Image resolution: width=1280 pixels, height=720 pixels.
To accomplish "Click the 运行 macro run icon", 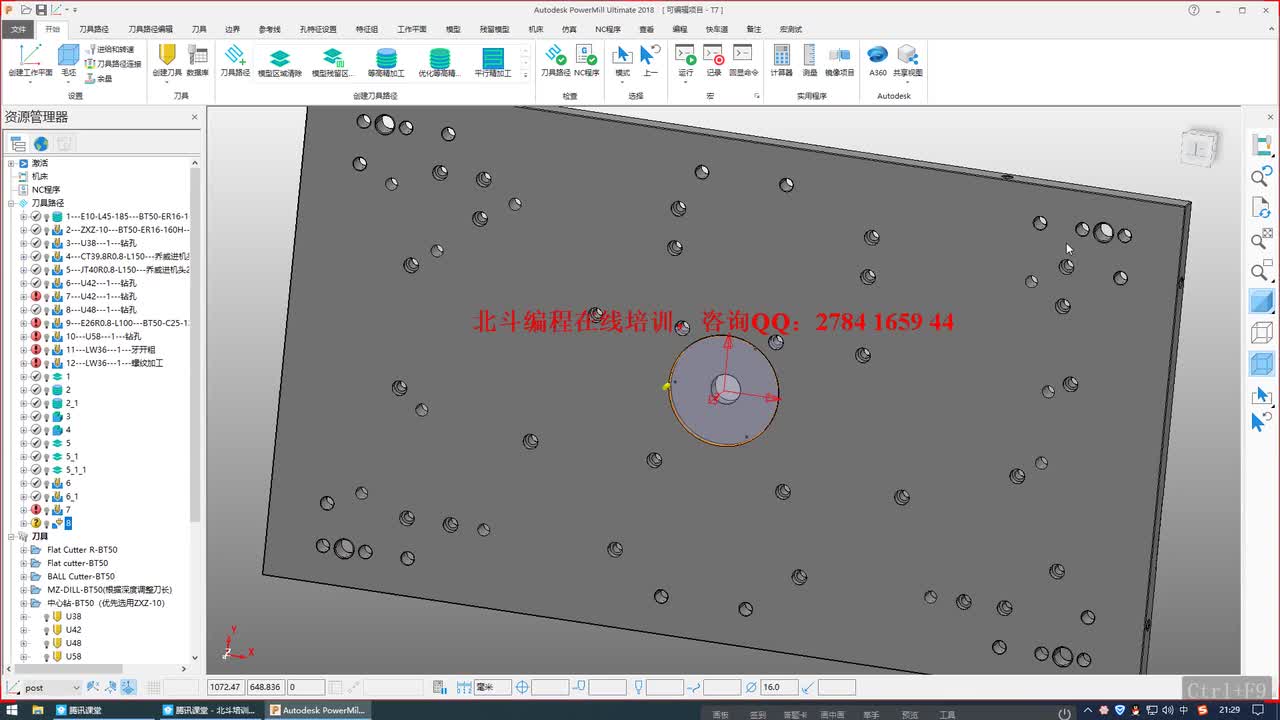I will (685, 54).
